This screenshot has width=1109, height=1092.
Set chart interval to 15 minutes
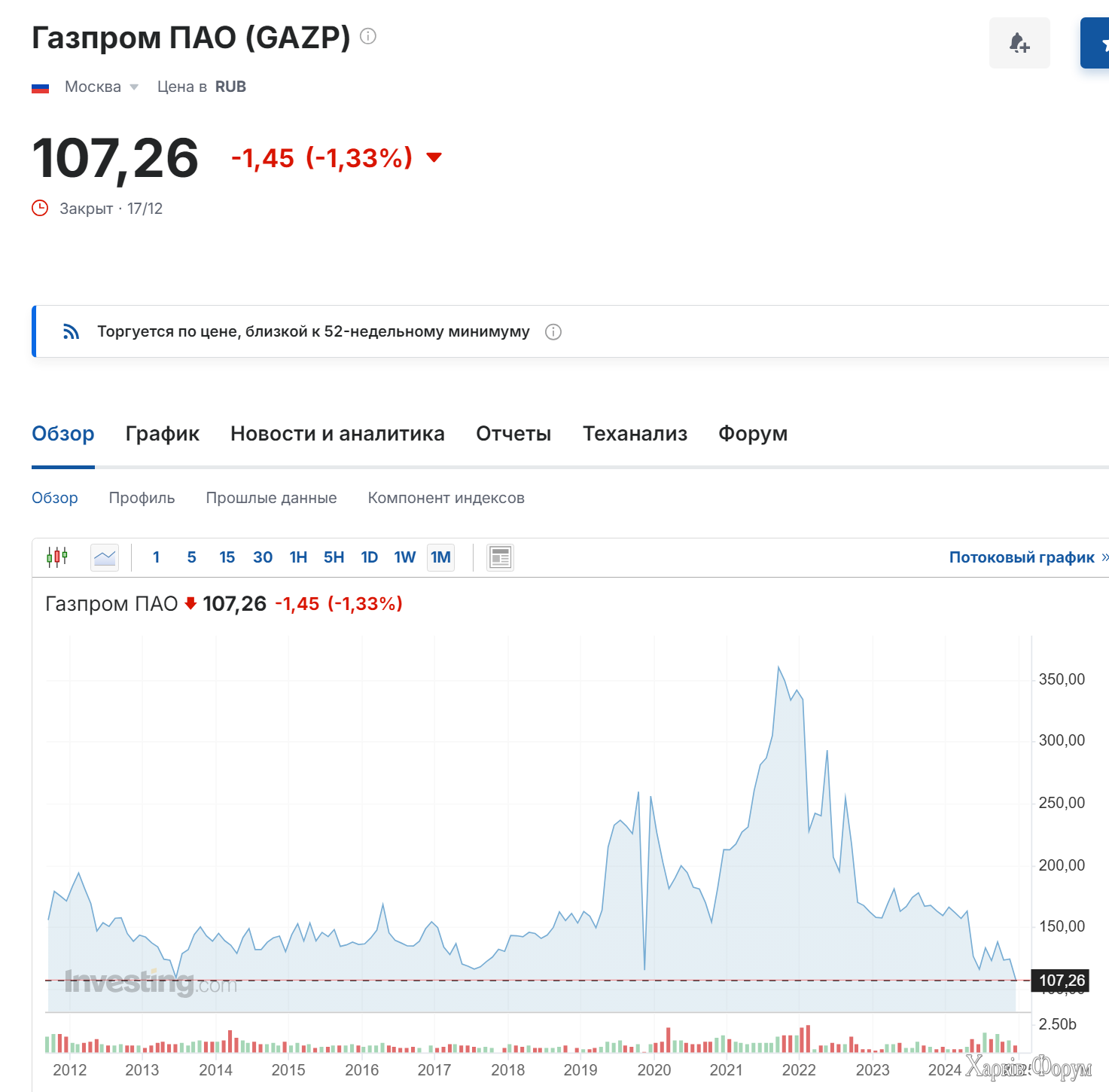click(x=227, y=557)
